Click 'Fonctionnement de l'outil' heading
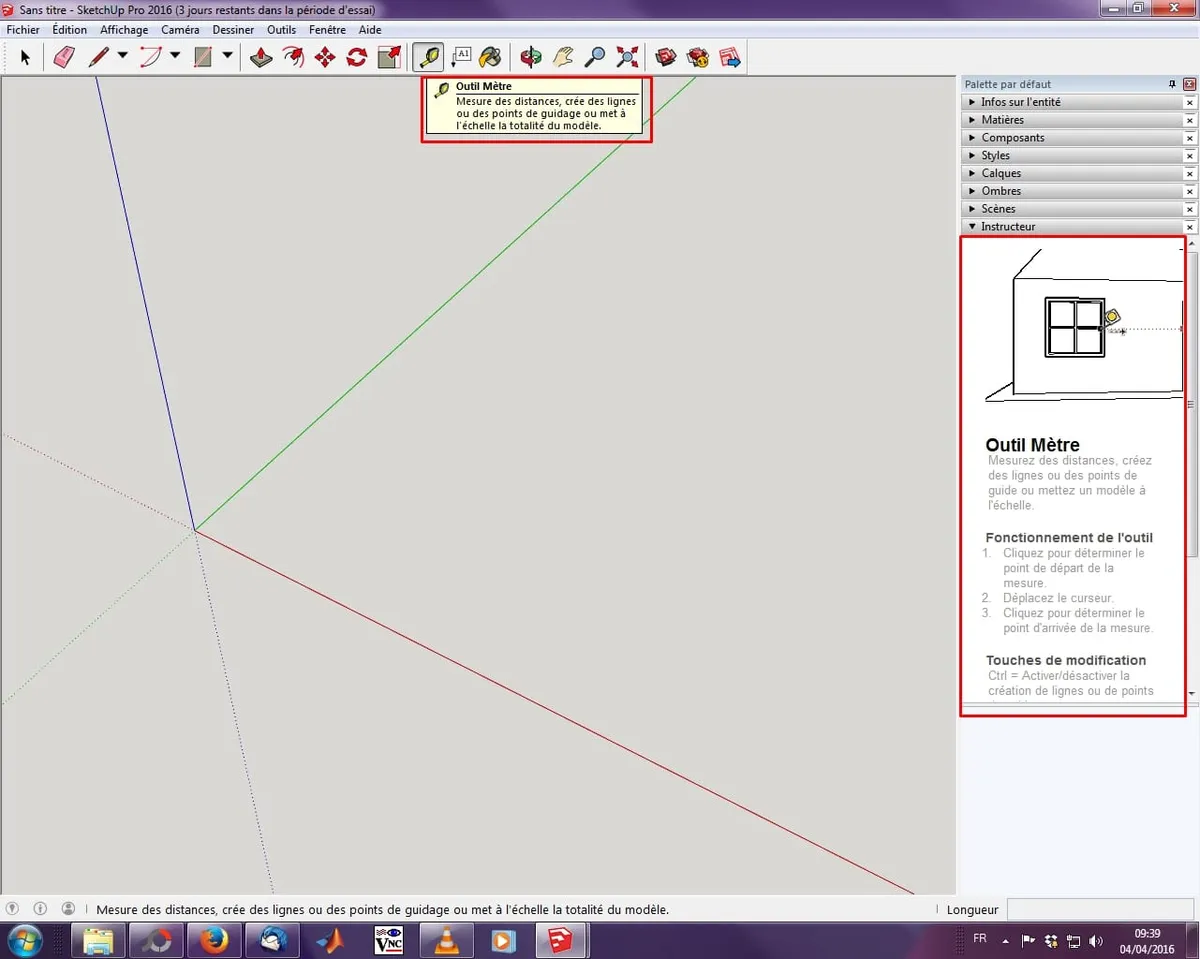The image size is (1200, 959). click(x=1069, y=537)
